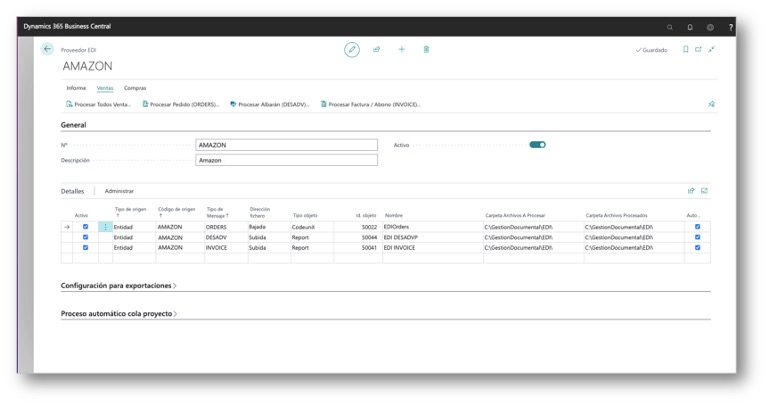
Task: Click the Codeunit object type cell
Action: (x=312, y=227)
